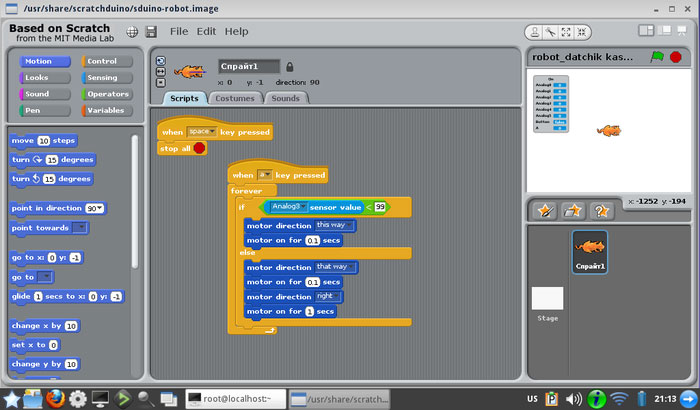The width and height of the screenshot is (700, 410).
Task: Set rotation style to don't rotate
Action: tap(161, 83)
